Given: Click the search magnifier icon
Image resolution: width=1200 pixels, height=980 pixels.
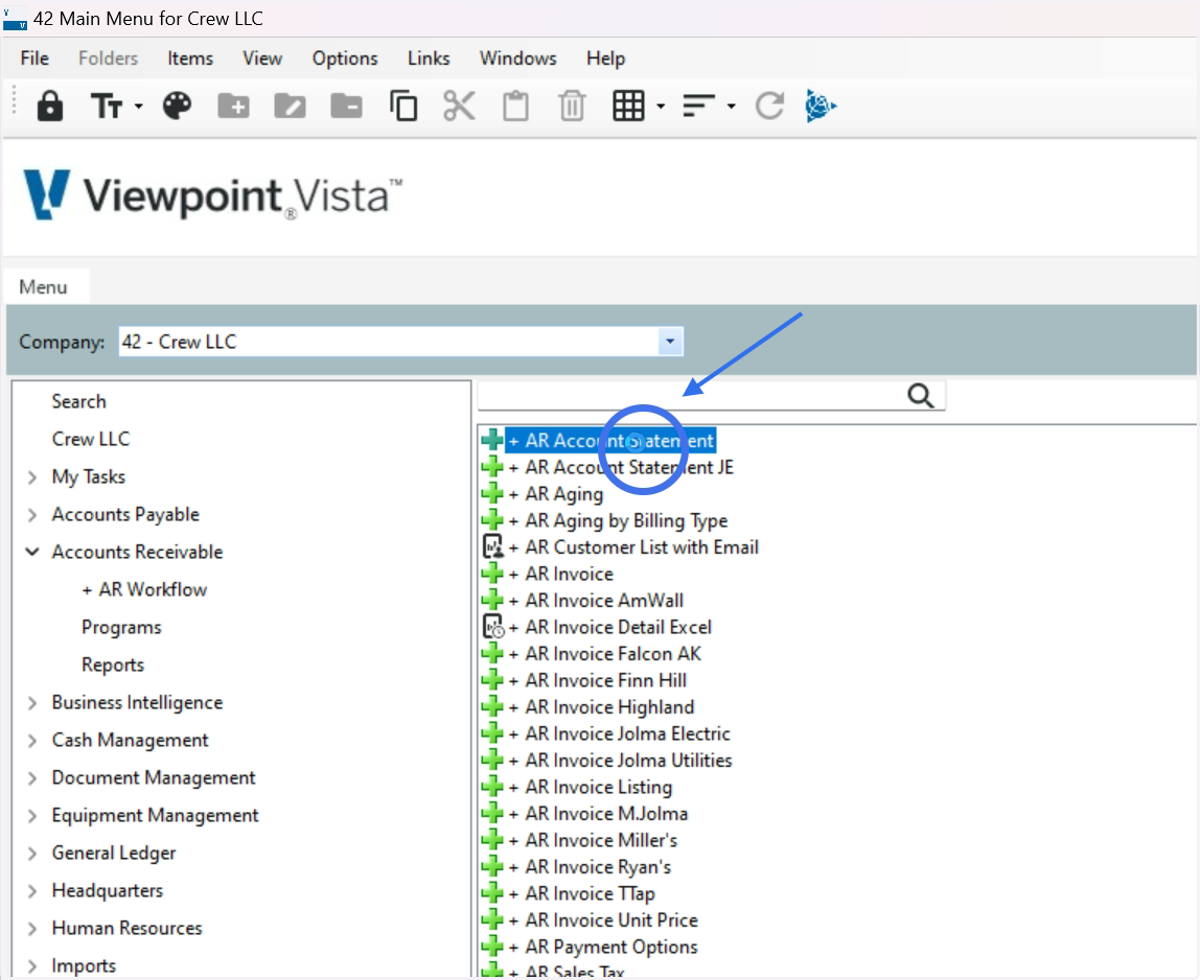Looking at the screenshot, I should coord(921,395).
